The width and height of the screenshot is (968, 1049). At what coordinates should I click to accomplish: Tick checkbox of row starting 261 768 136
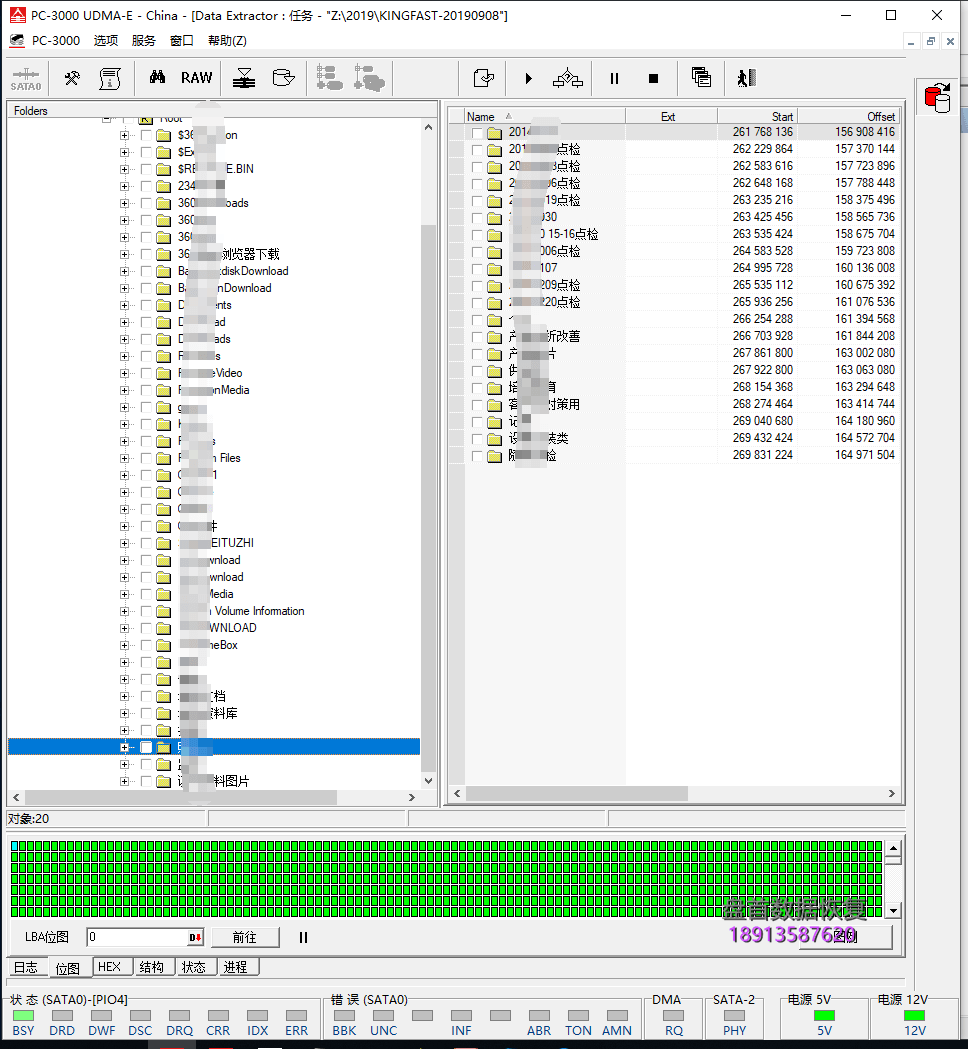tap(477, 132)
